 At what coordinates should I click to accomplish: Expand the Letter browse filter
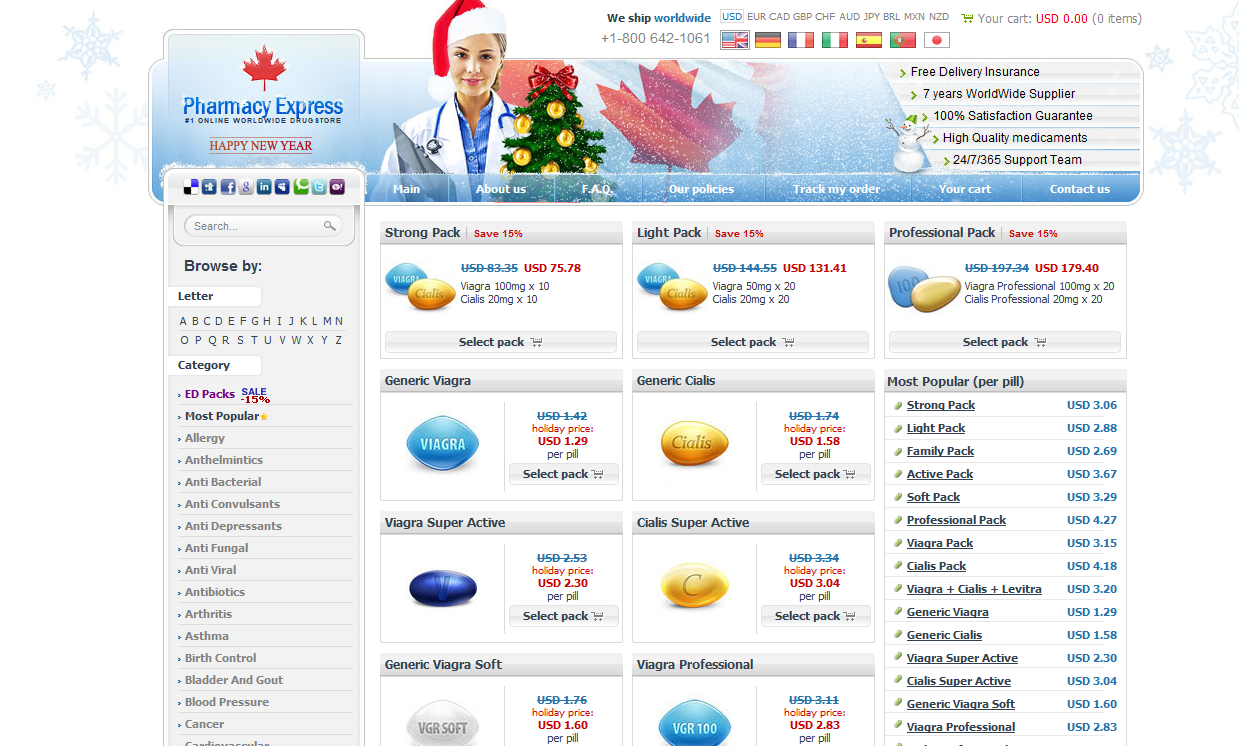(x=214, y=296)
